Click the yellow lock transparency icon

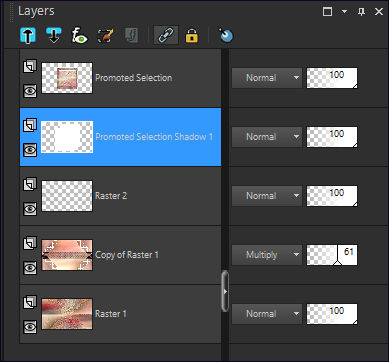click(192, 35)
